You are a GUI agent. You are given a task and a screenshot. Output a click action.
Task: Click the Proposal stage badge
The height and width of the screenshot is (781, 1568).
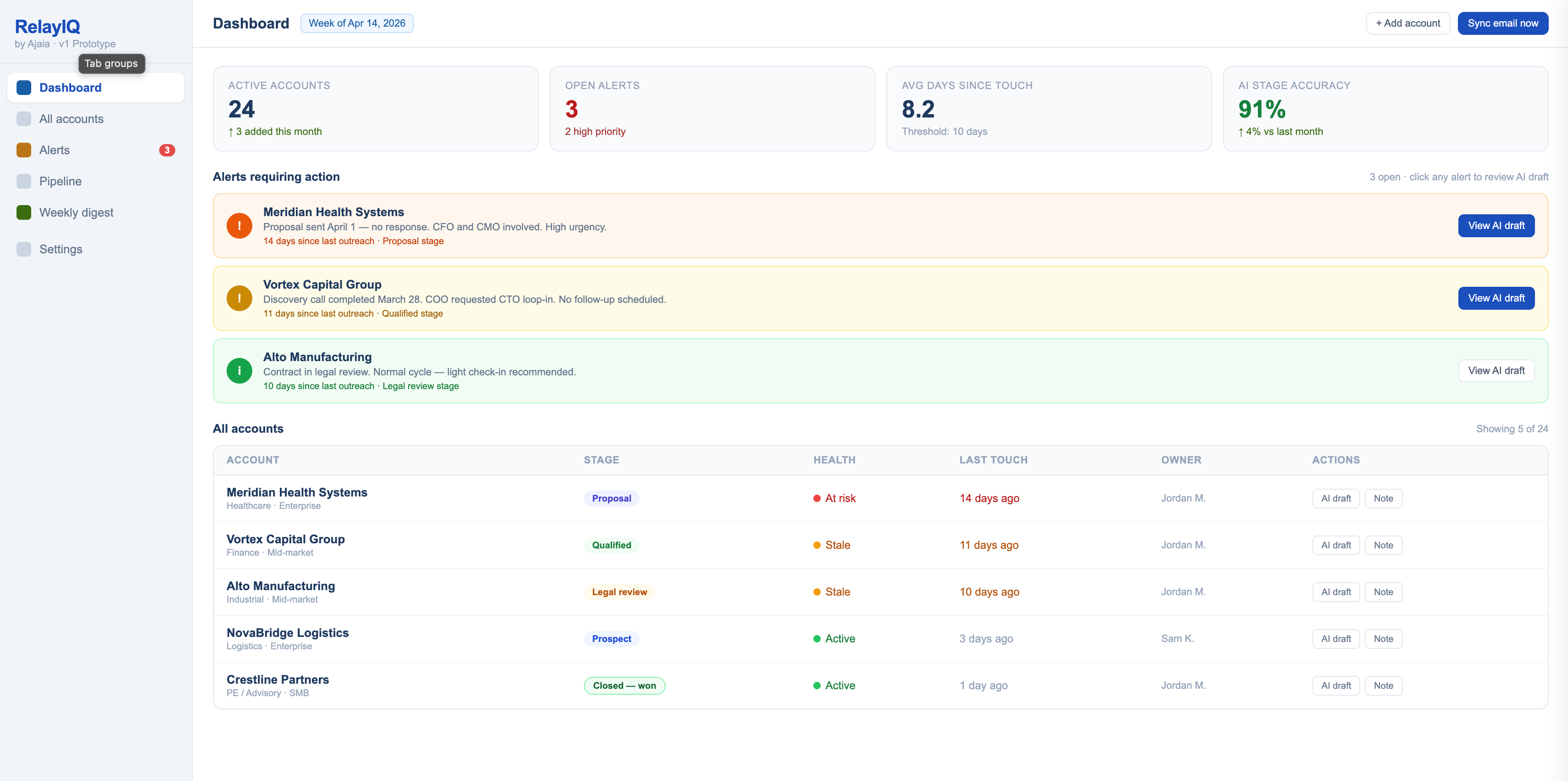pyautogui.click(x=611, y=498)
